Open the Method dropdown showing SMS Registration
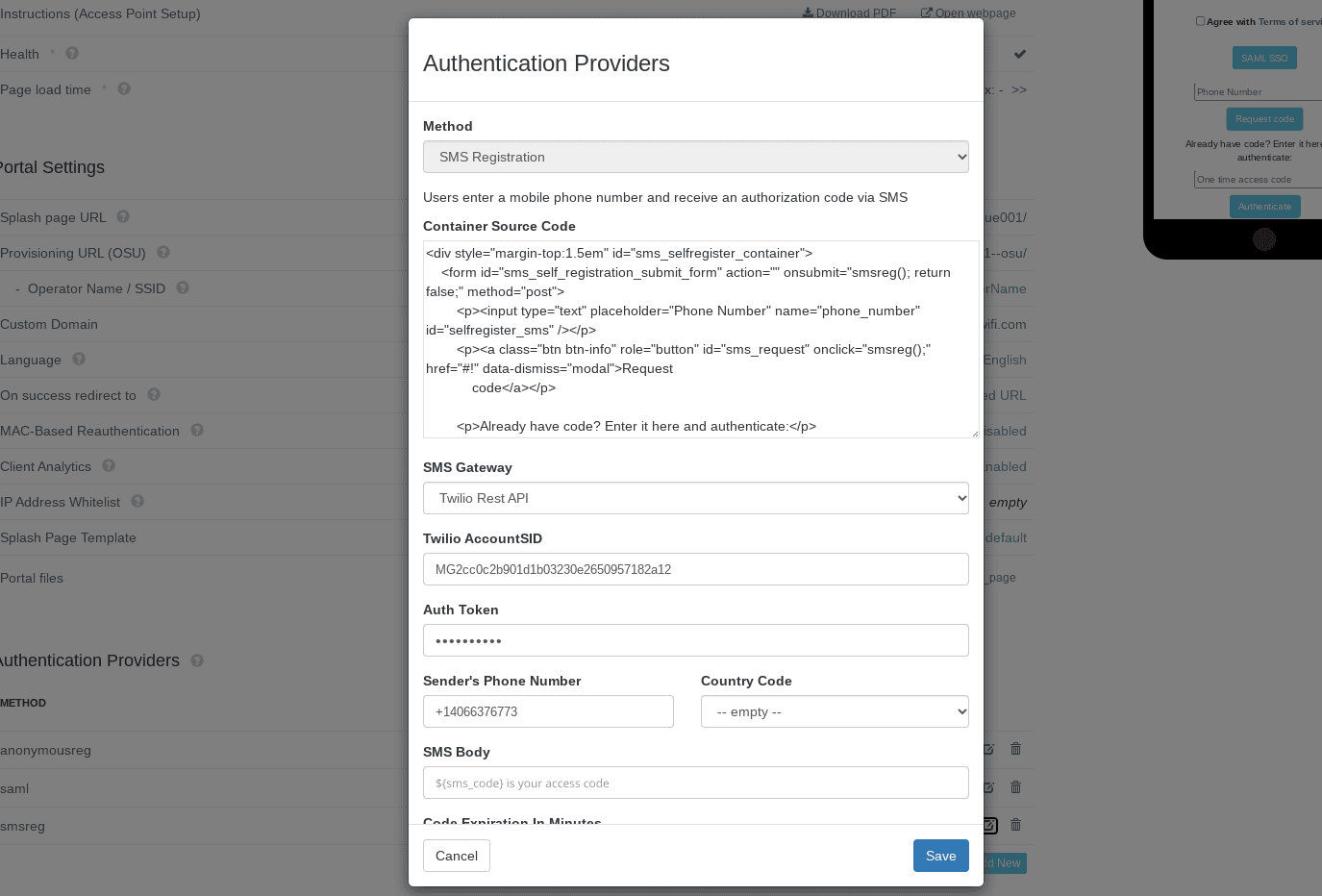The width and height of the screenshot is (1322, 896). click(x=696, y=157)
